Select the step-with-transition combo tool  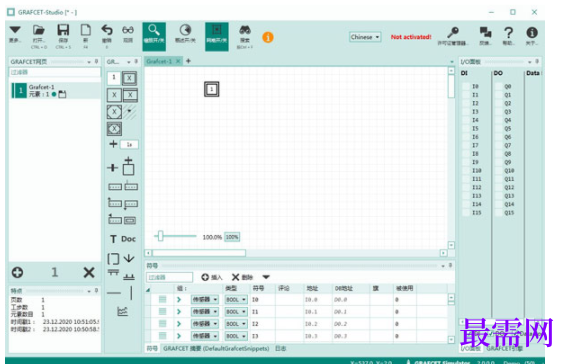[x=128, y=166]
